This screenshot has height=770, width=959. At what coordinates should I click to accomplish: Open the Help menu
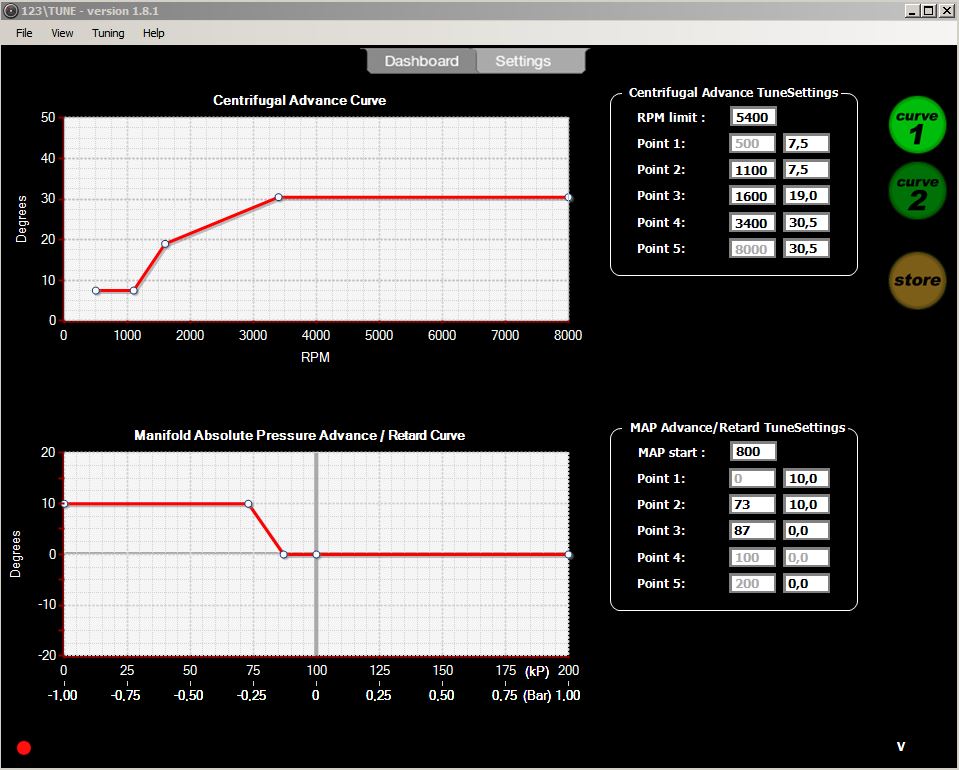153,33
